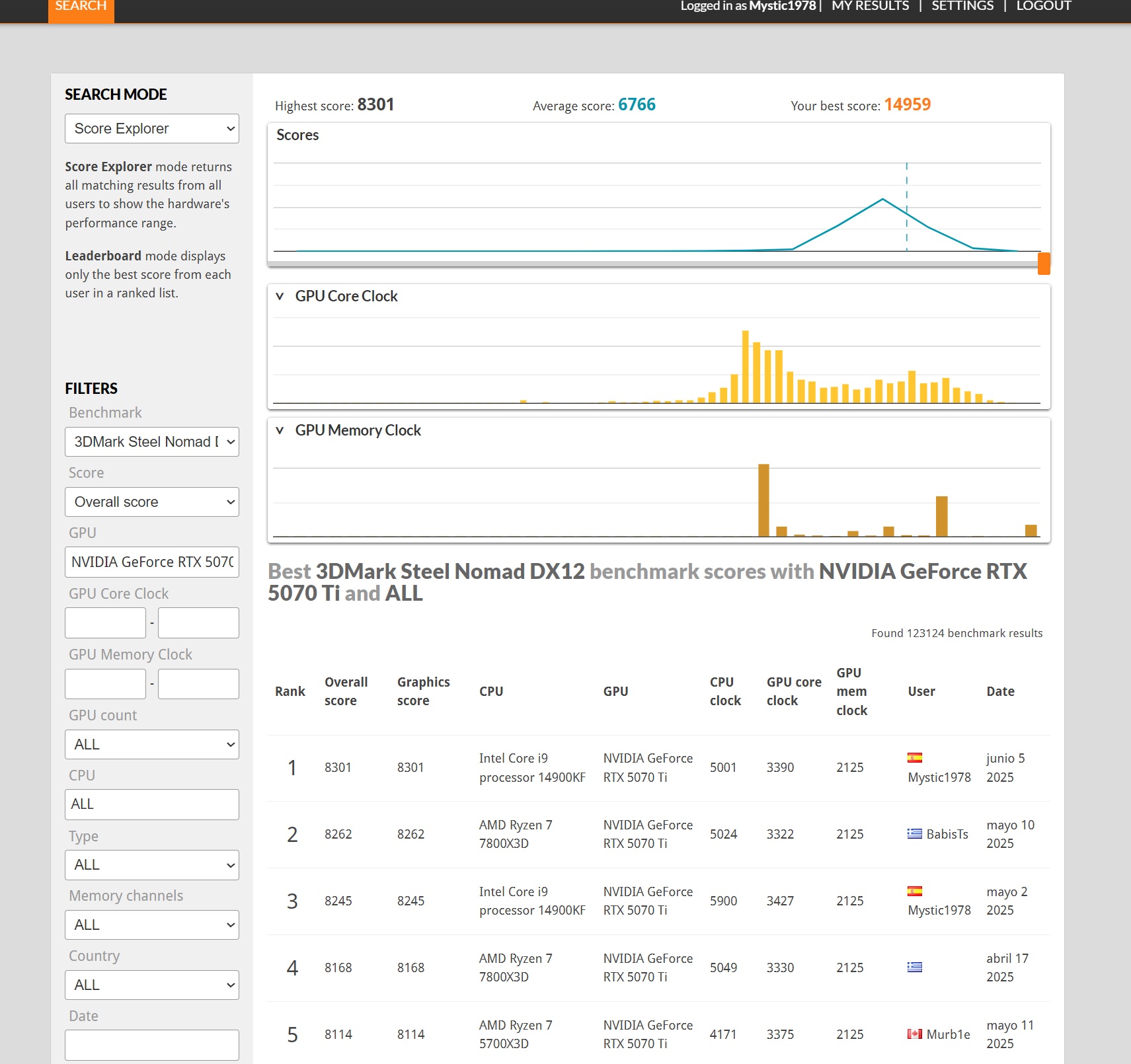Viewport: 1131px width, 1064px height.
Task: Open the Country dropdown
Action: [x=152, y=985]
